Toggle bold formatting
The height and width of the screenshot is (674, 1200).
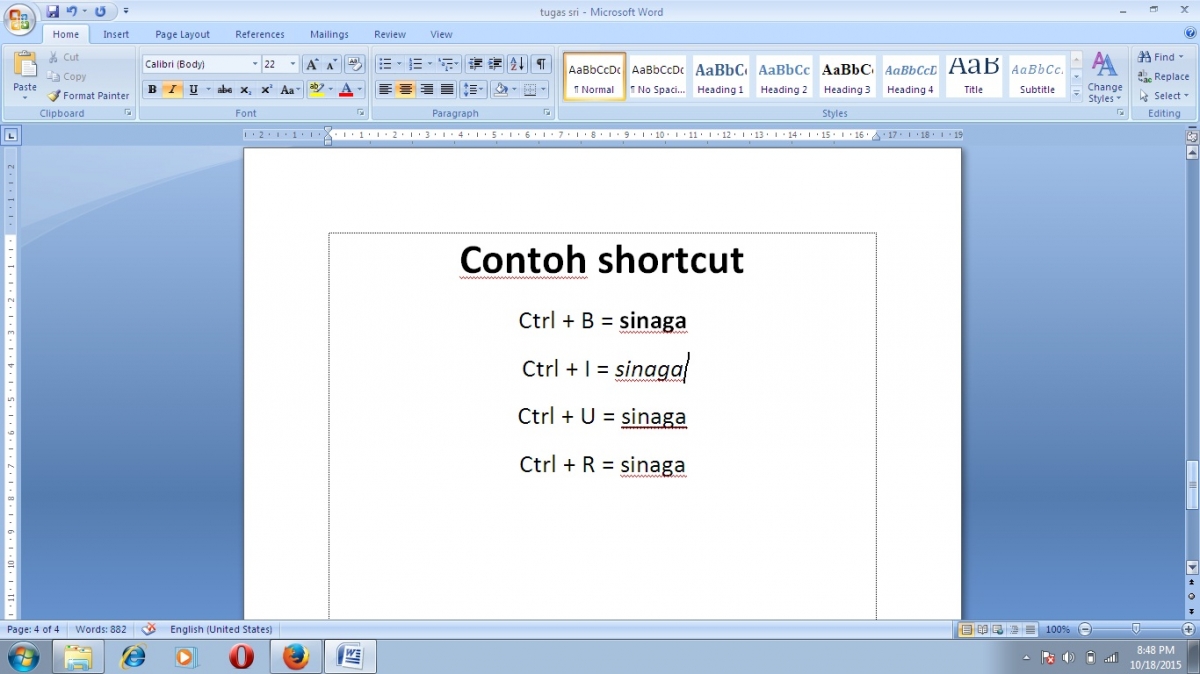151,89
